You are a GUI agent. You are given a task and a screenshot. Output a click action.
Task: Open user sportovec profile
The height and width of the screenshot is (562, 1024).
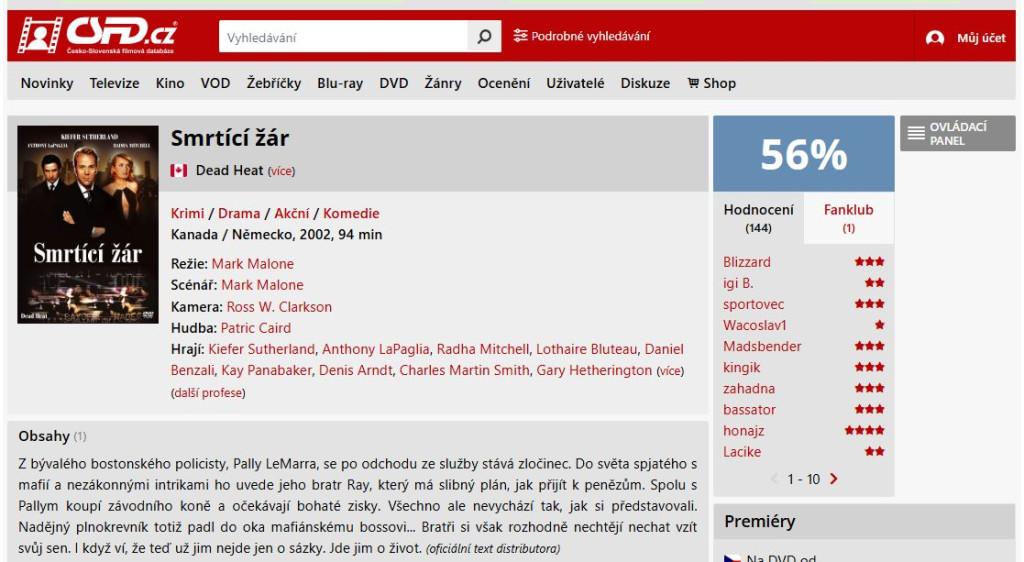tap(754, 304)
